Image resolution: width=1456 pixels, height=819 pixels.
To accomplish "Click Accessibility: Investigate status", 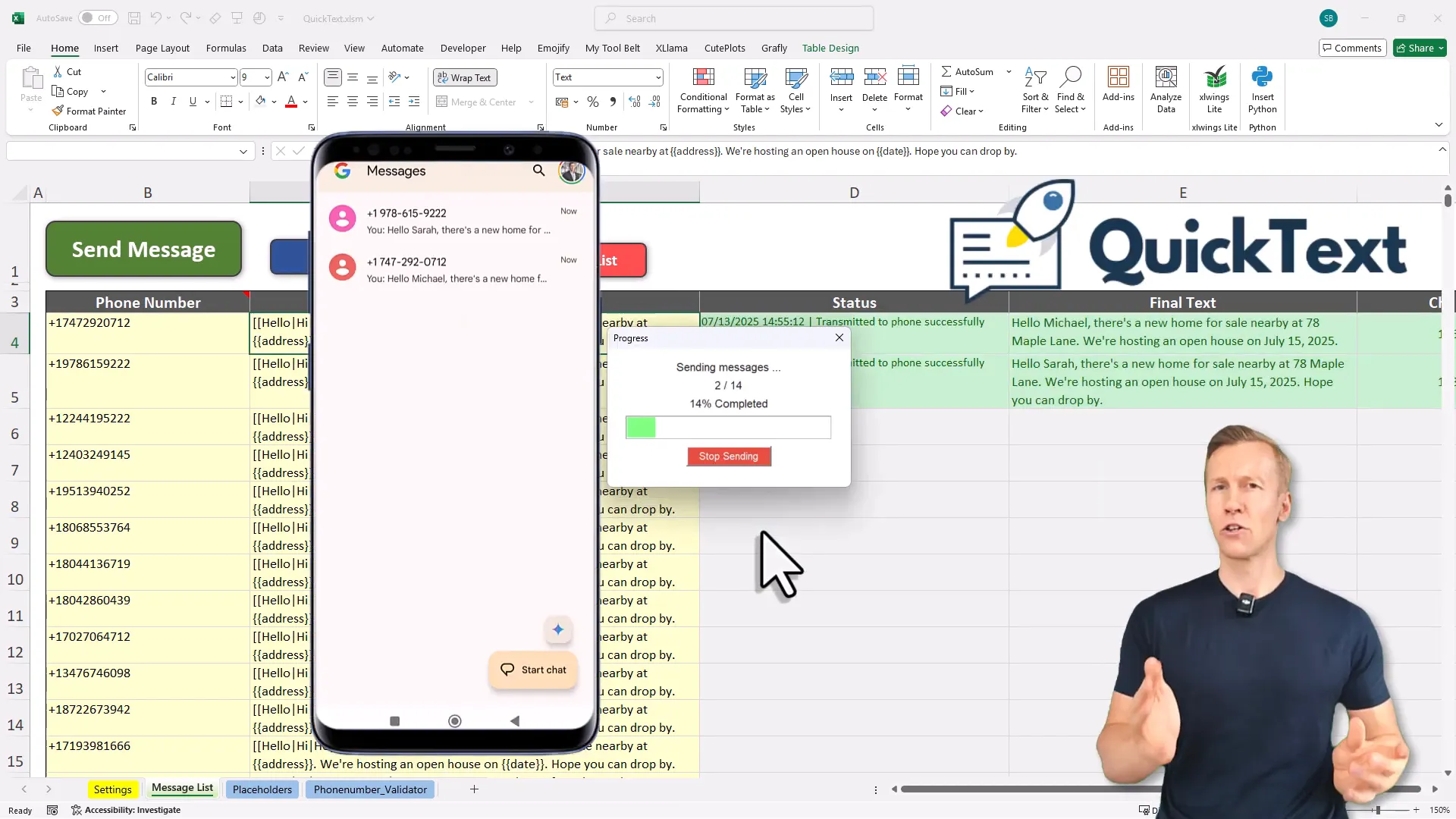I will 126,810.
